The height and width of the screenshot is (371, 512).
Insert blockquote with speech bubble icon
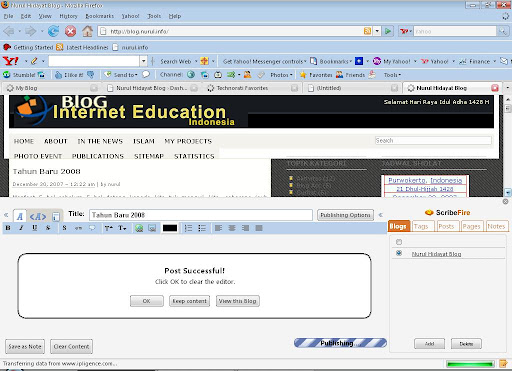click(92, 228)
